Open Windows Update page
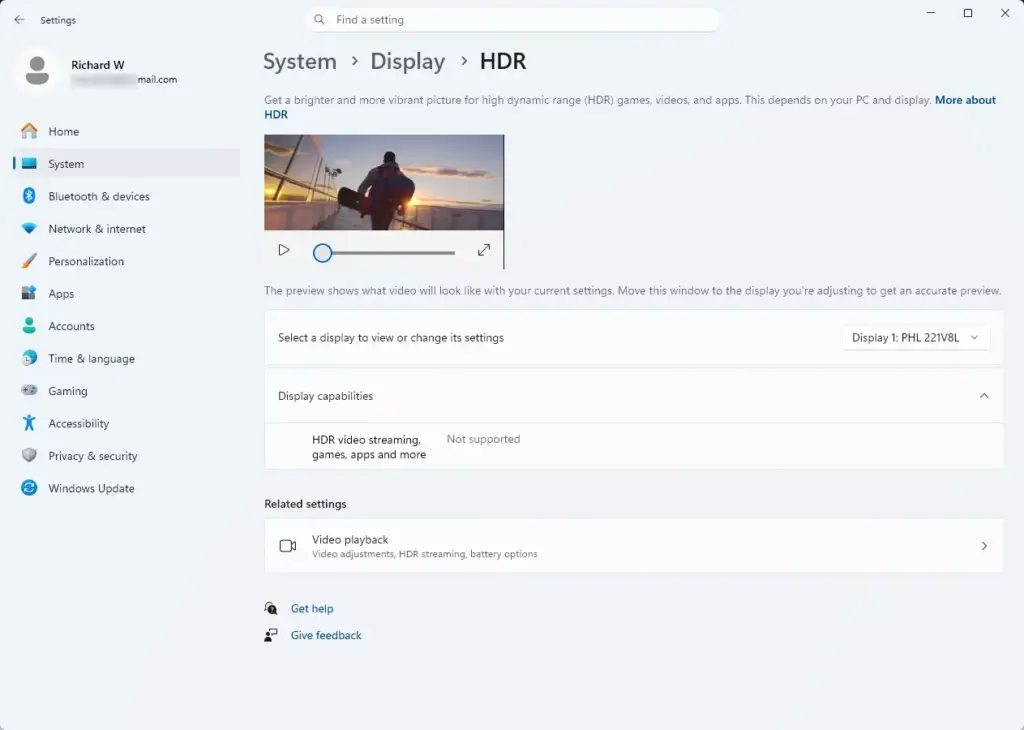This screenshot has width=1024, height=730. coord(126,488)
